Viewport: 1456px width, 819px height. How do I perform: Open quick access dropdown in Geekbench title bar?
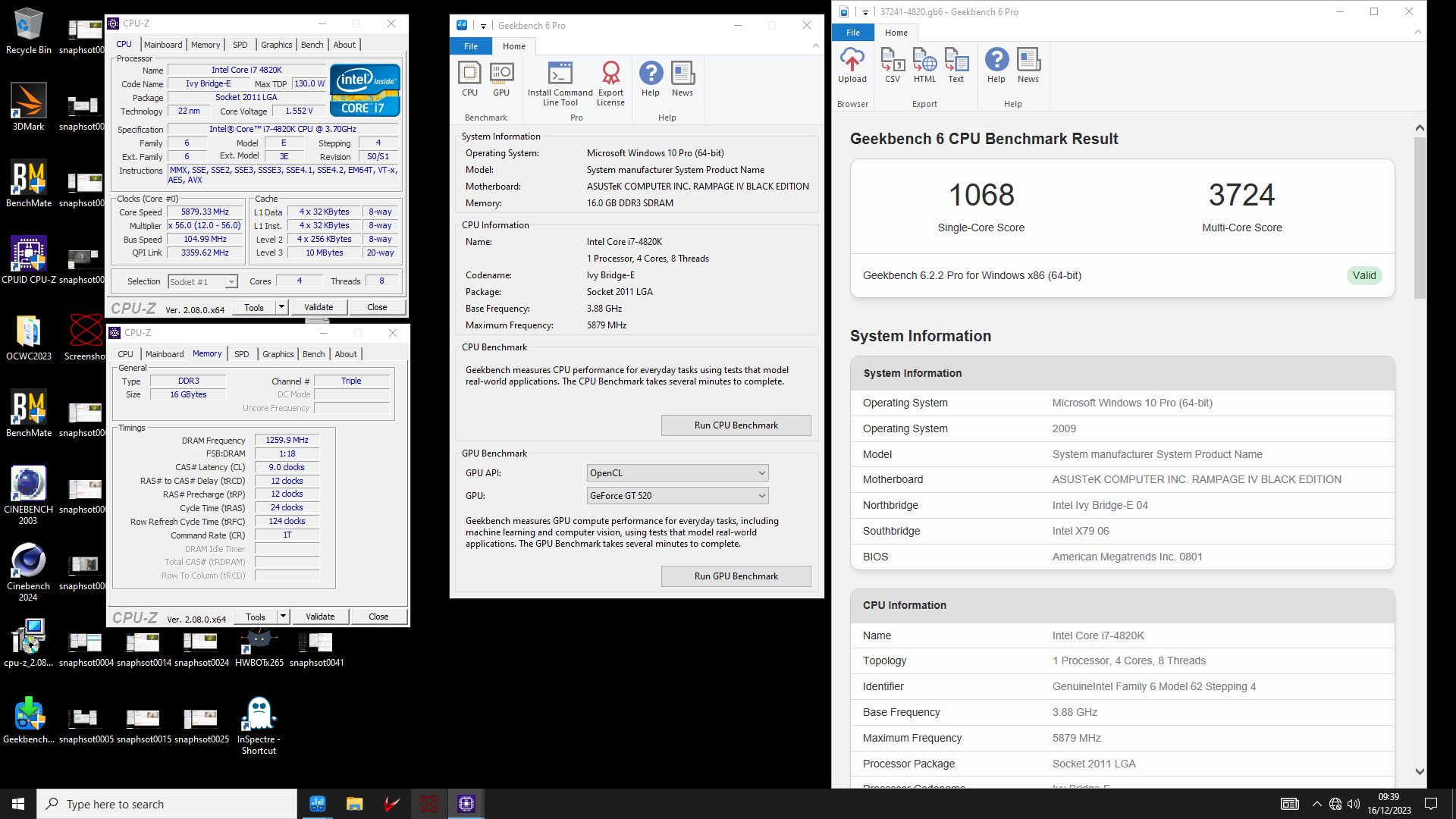point(483,26)
